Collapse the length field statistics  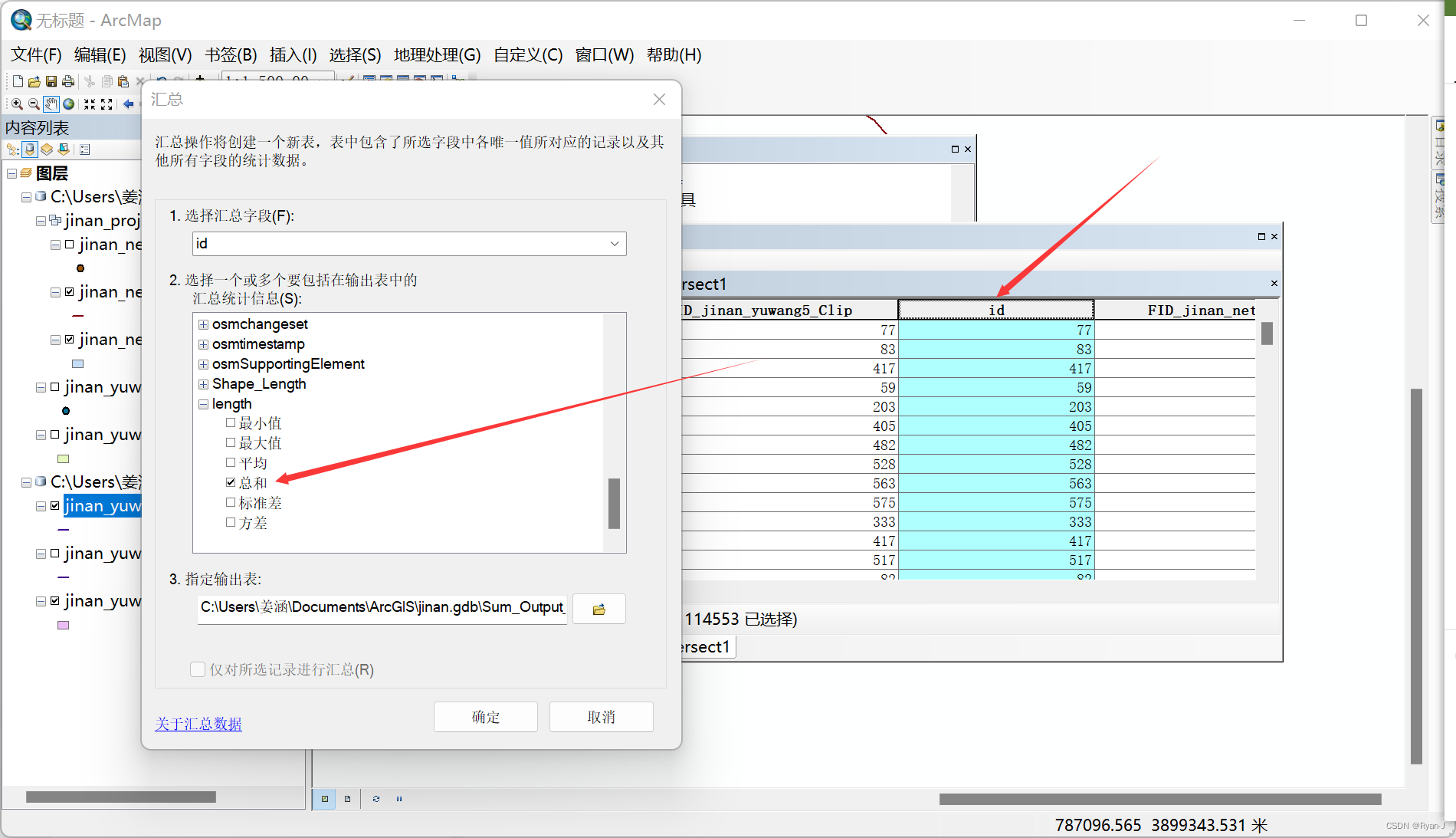[203, 404]
